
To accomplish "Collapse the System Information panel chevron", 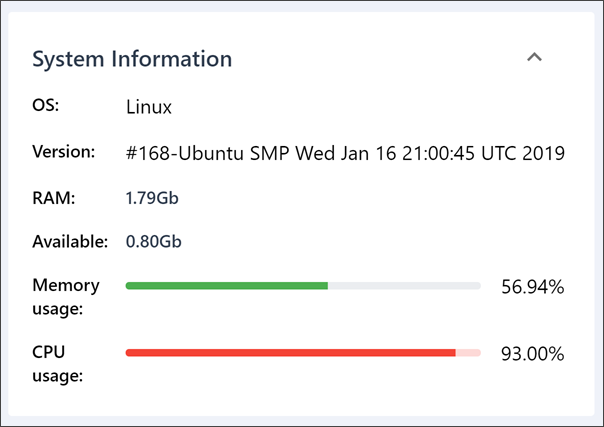I will (x=535, y=57).
